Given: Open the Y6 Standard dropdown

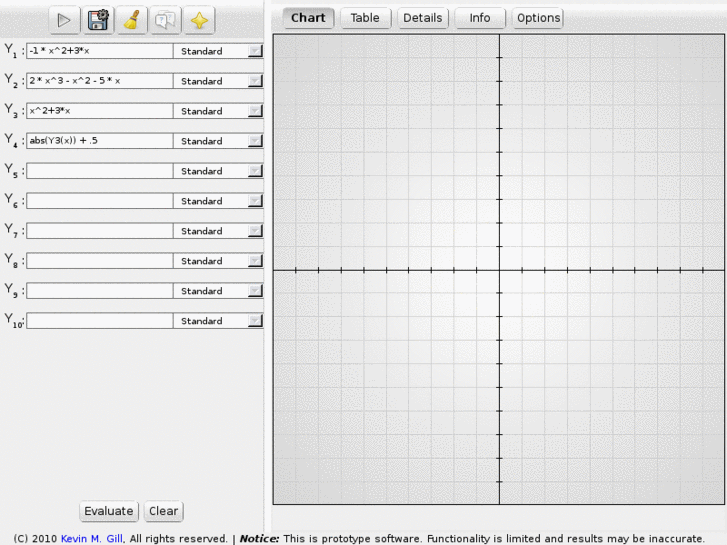Looking at the screenshot, I should [x=218, y=201].
